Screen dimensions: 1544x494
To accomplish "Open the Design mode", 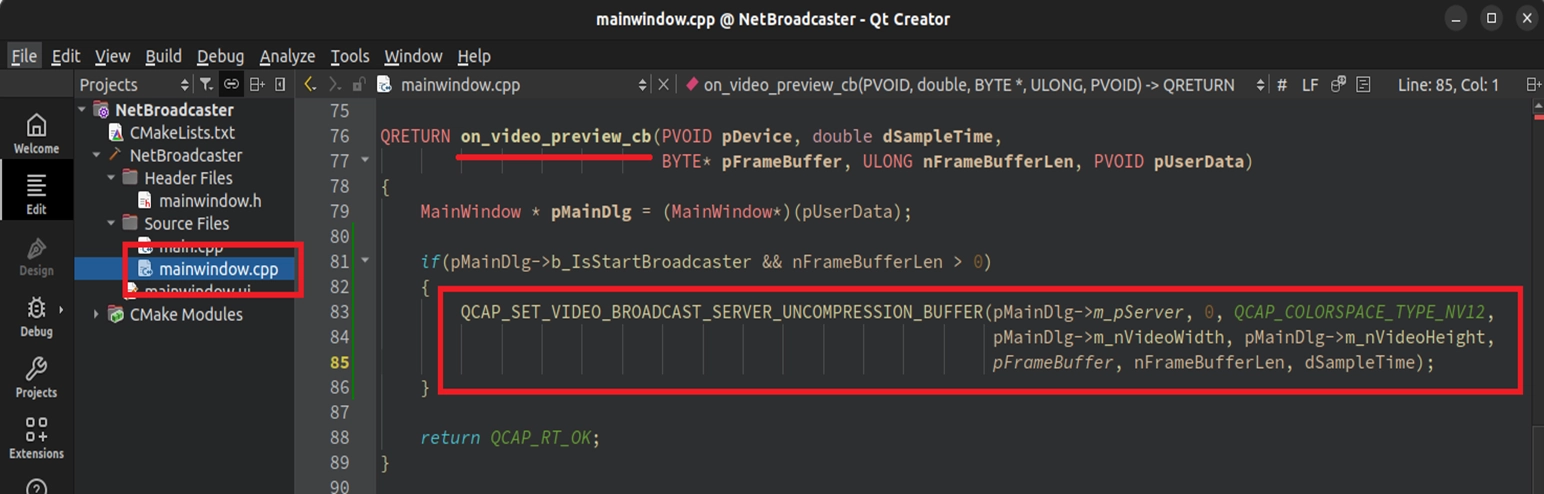I will (x=36, y=256).
